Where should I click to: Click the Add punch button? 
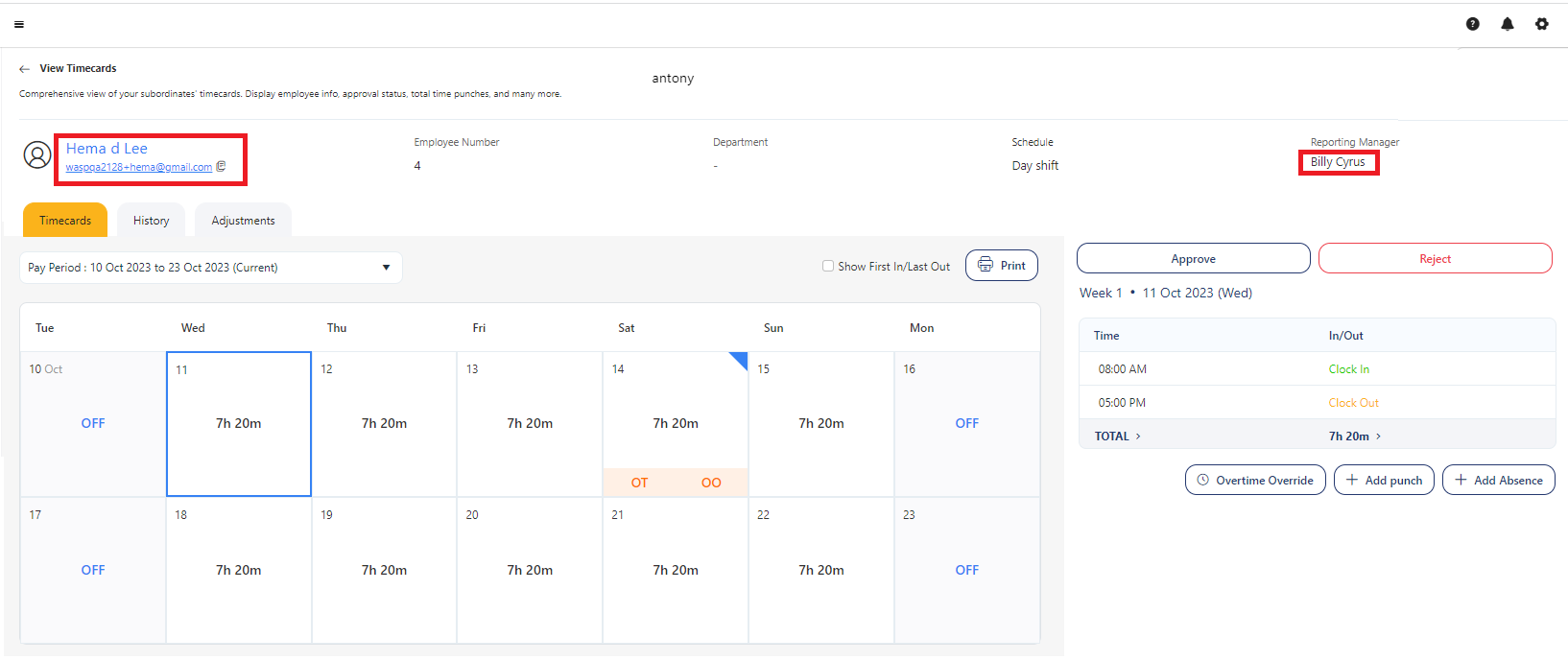[1383, 481]
